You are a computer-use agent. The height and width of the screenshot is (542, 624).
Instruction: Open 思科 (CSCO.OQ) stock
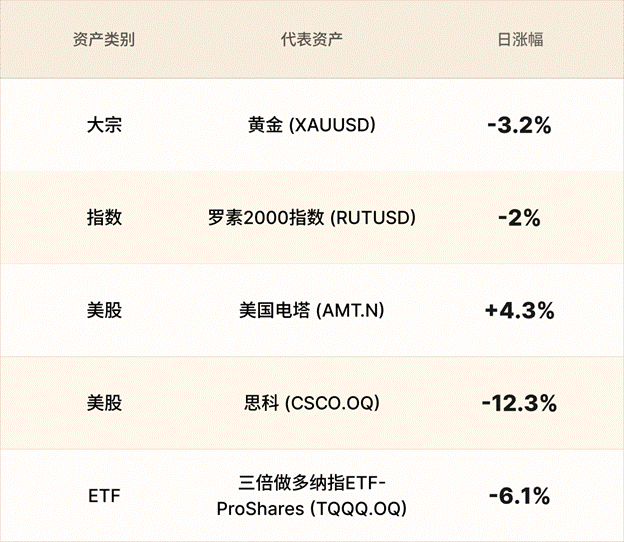pos(311,404)
